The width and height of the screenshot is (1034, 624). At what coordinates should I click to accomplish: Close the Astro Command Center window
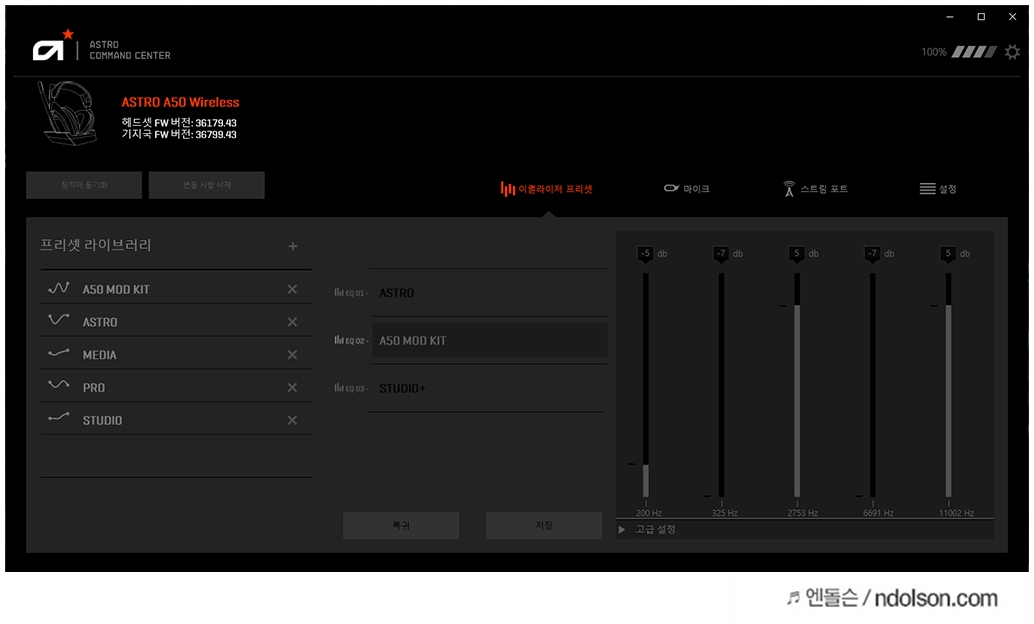click(1012, 16)
